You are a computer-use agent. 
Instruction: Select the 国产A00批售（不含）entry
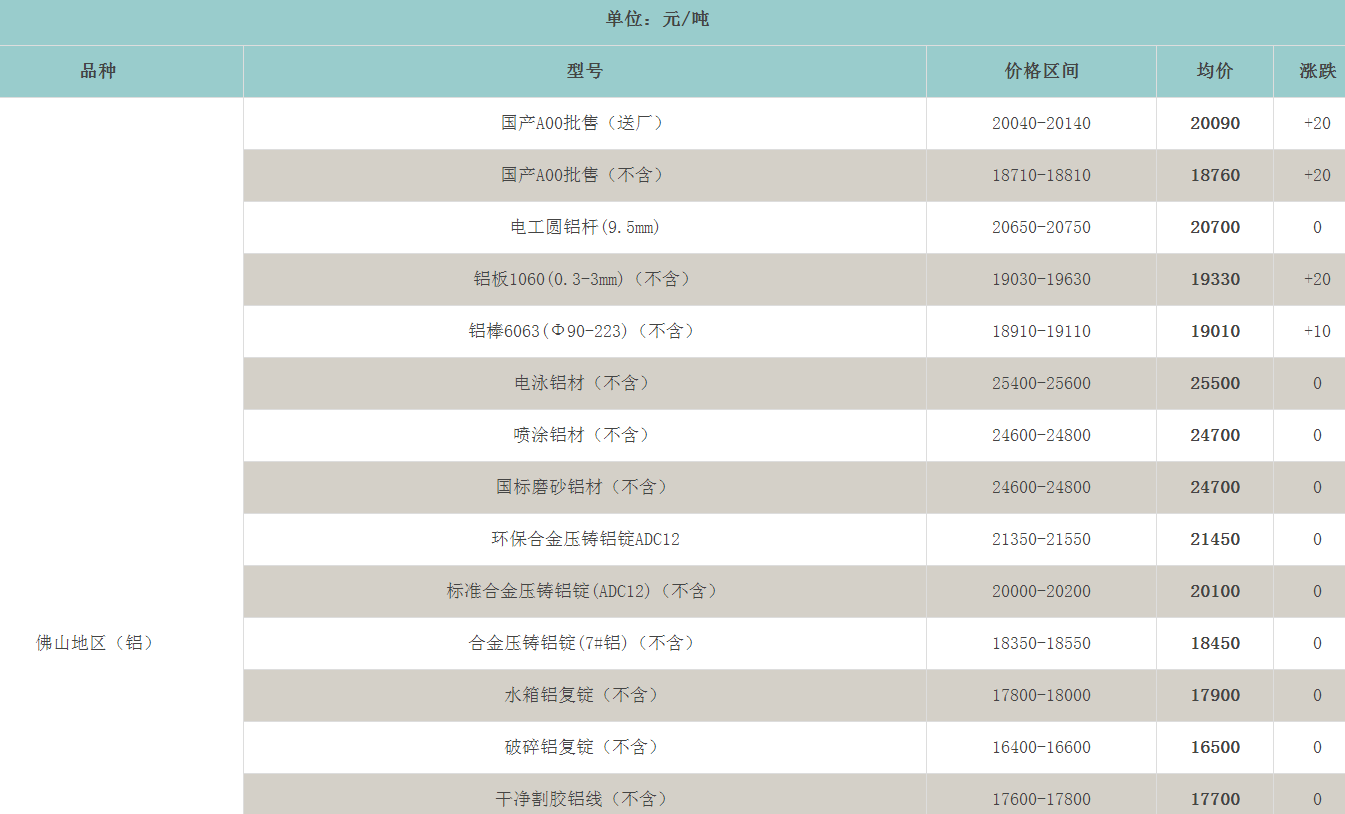coord(584,175)
